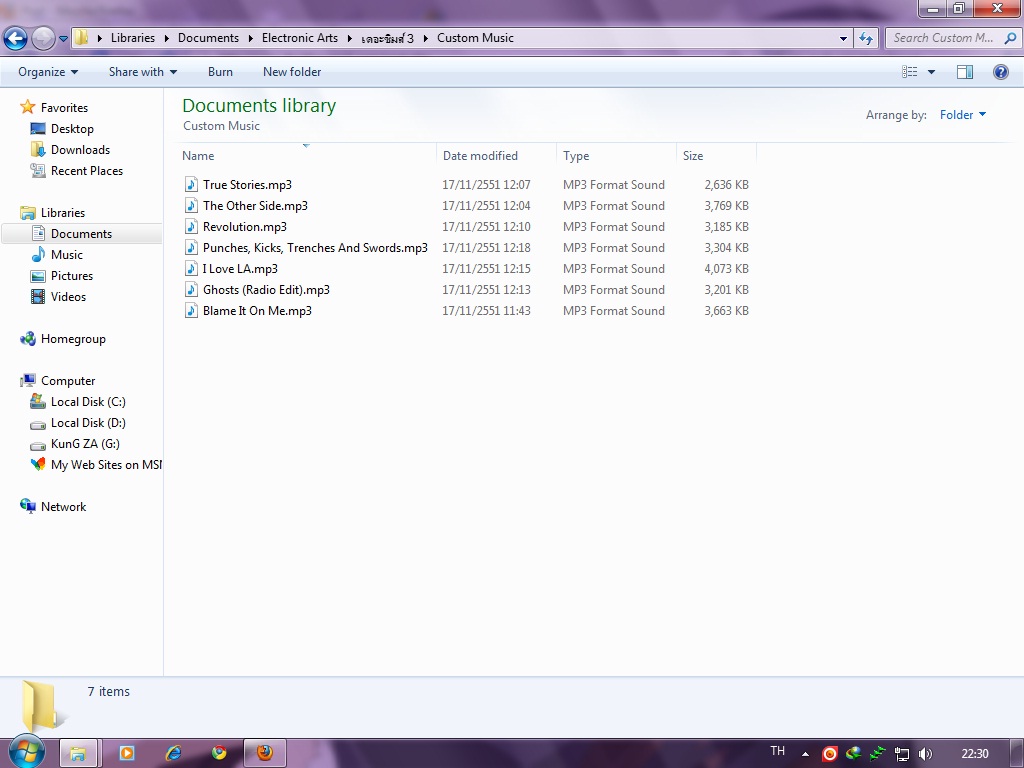Sort by the Size column header
This screenshot has height=768, width=1024.
tap(716, 155)
